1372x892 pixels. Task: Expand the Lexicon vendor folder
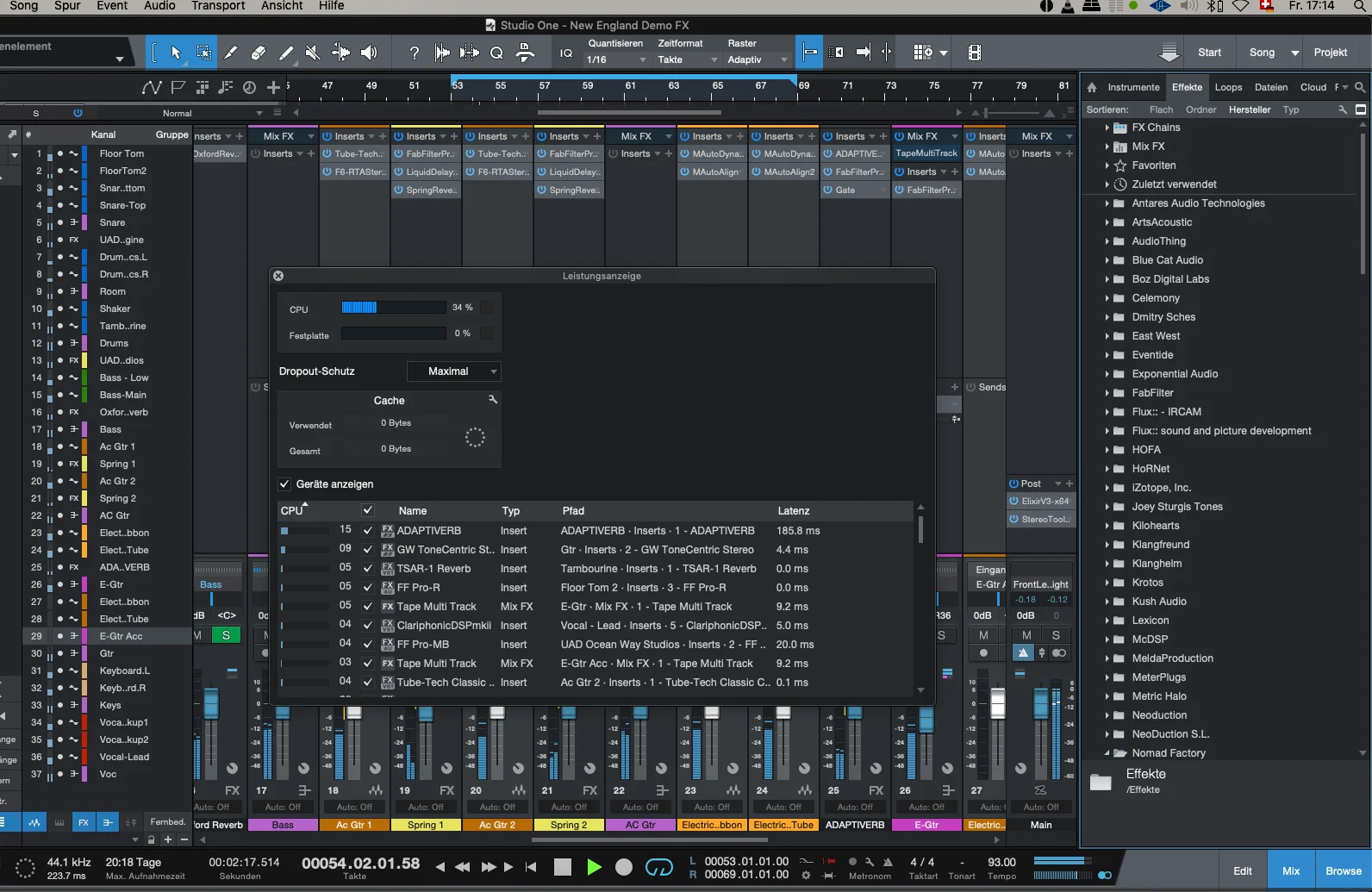coord(1107,621)
